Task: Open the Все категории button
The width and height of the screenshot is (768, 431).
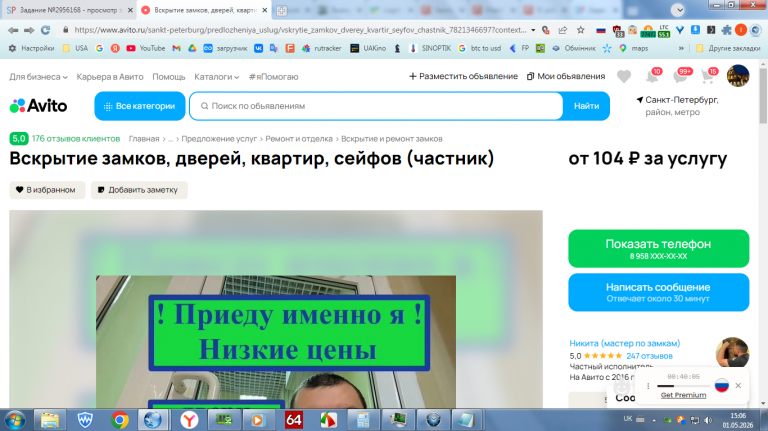Action: 140,106
